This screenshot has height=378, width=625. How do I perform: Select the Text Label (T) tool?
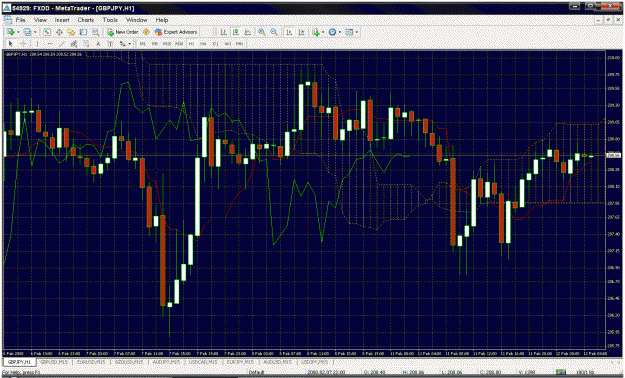[x=110, y=44]
